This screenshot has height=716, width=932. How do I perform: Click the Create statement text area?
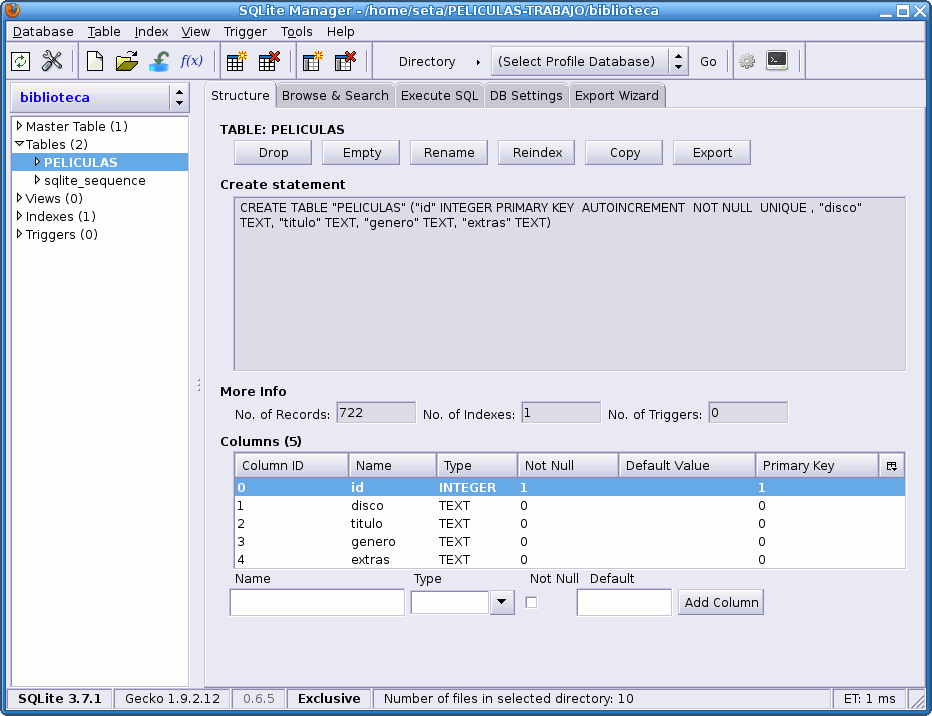point(569,283)
